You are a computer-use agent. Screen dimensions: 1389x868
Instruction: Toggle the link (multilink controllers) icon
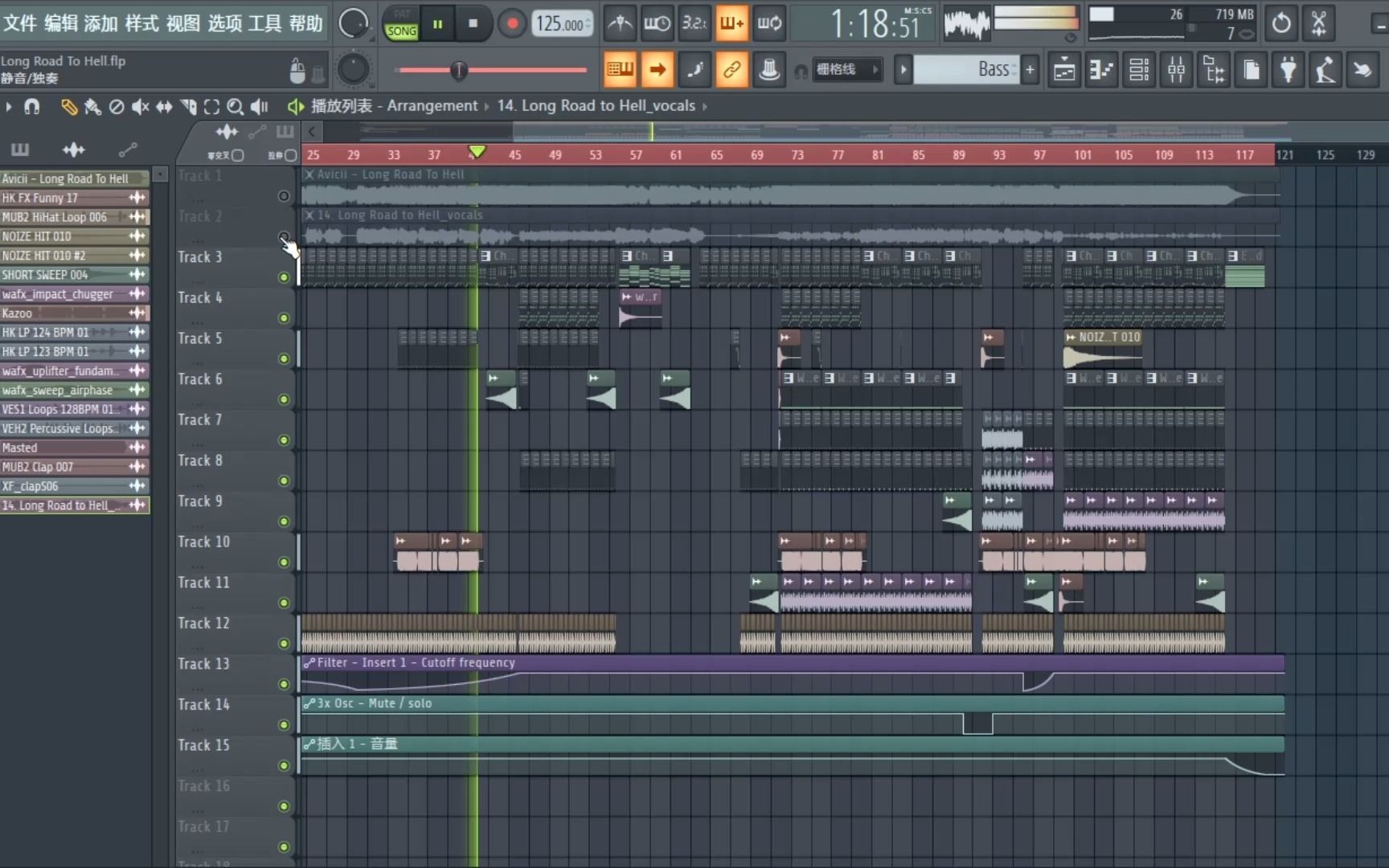click(x=731, y=70)
